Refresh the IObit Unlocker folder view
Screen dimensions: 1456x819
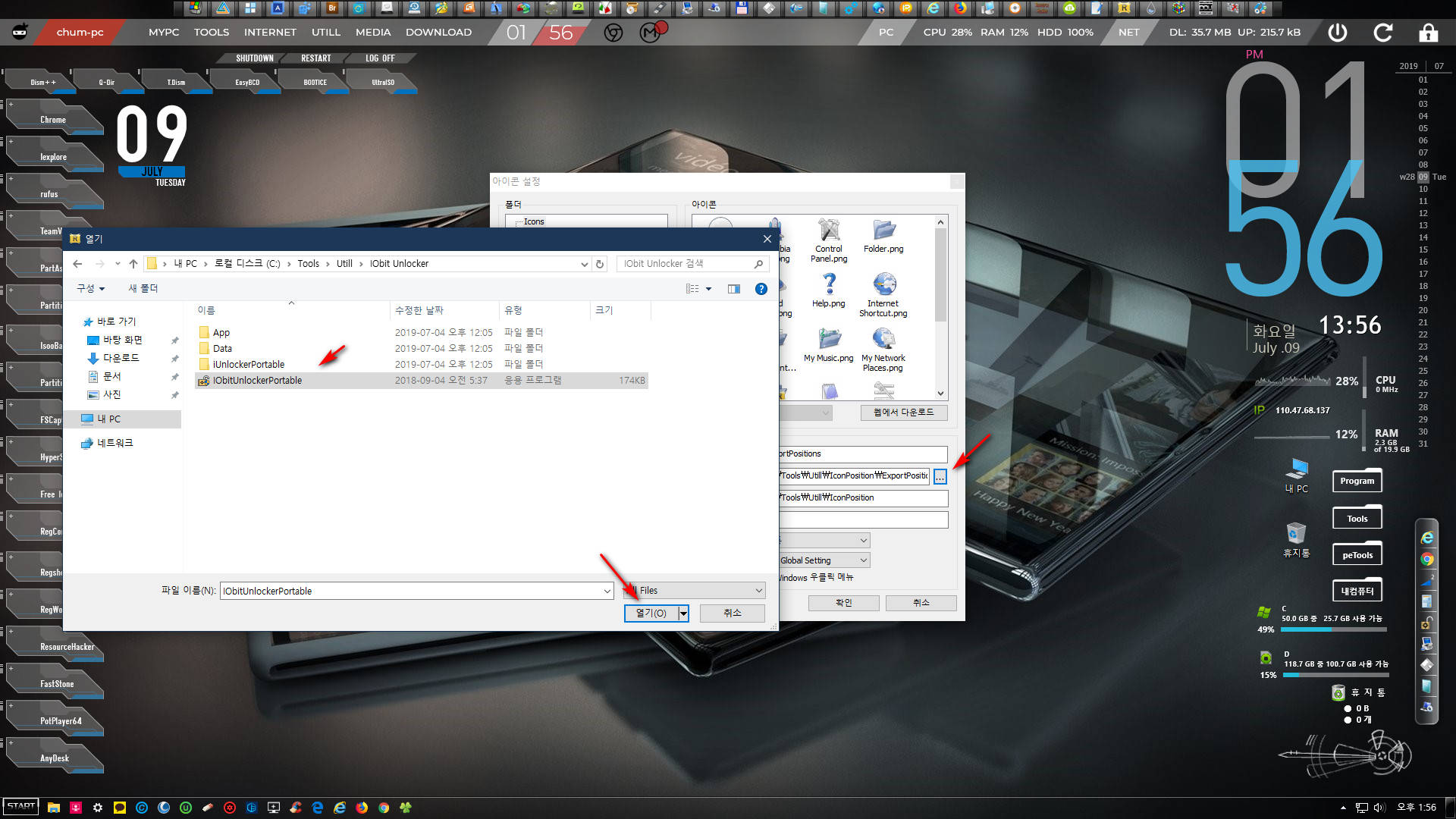(x=600, y=264)
